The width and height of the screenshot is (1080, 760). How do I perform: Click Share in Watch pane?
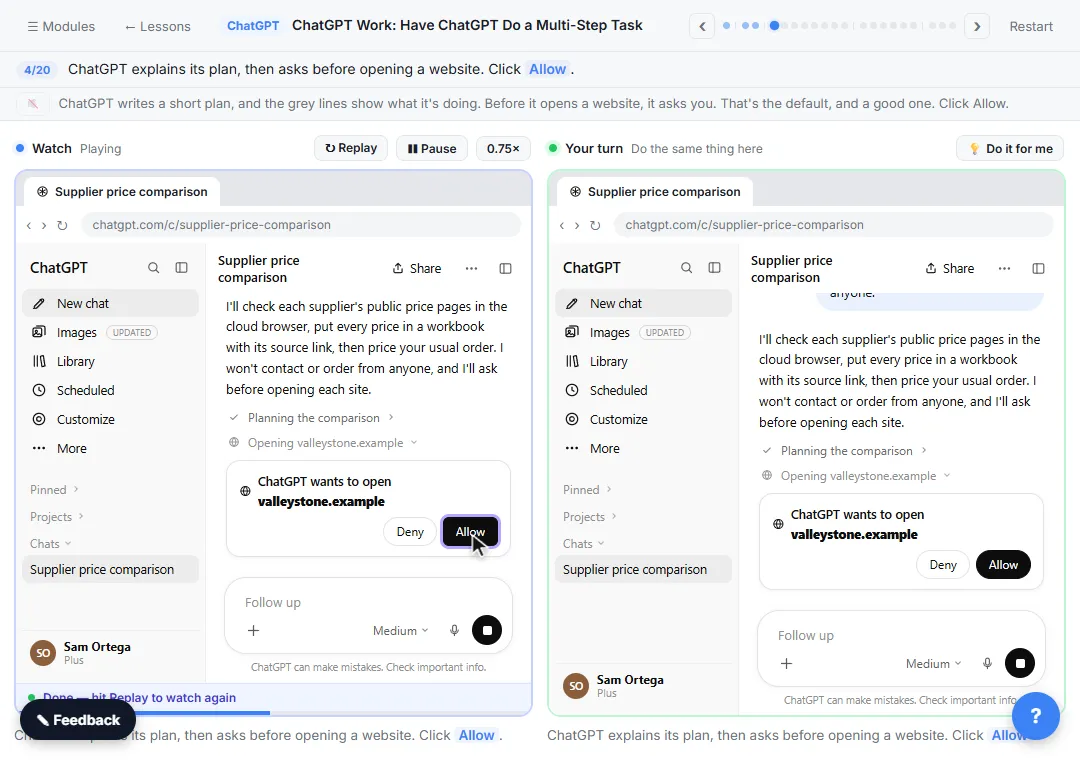point(416,268)
